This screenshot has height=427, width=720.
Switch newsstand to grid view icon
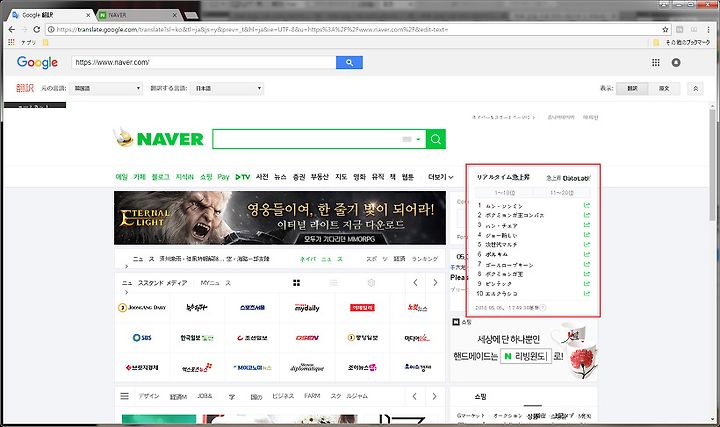click(297, 283)
